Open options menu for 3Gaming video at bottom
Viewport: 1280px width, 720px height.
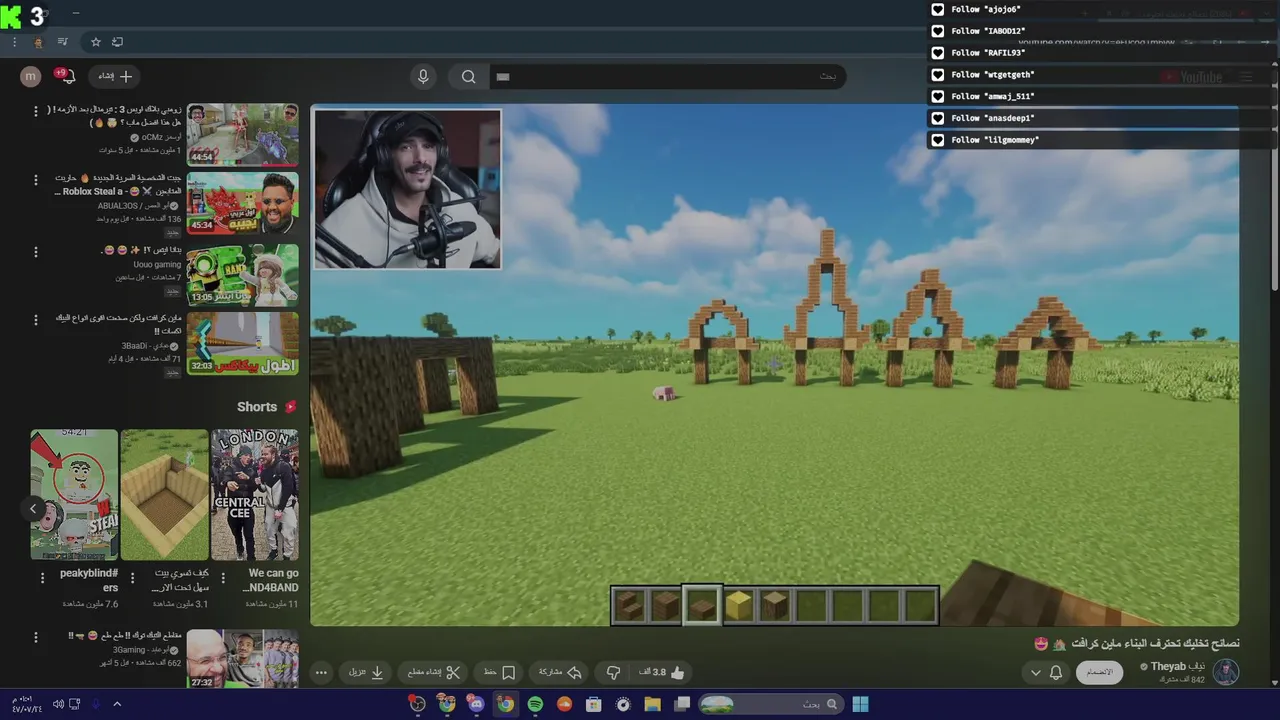point(36,637)
